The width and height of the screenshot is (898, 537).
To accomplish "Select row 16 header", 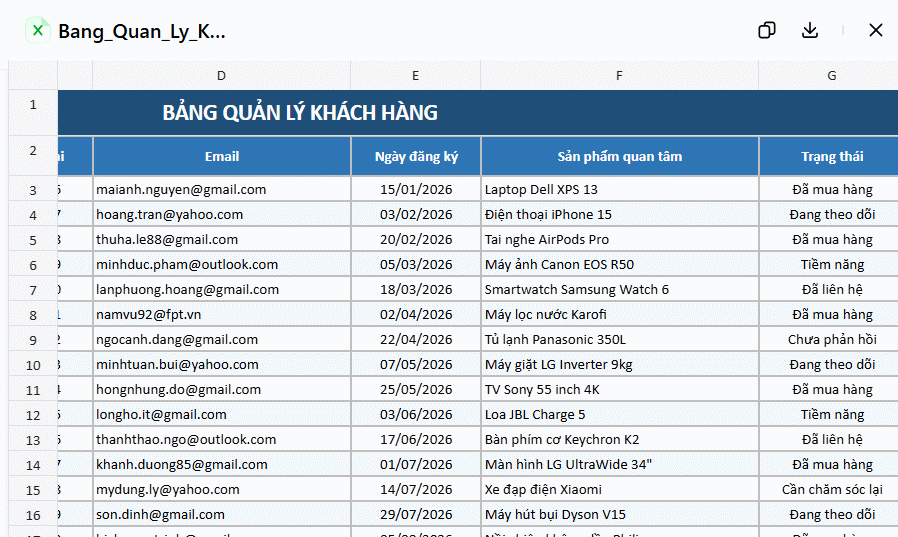I will click(x=33, y=515).
